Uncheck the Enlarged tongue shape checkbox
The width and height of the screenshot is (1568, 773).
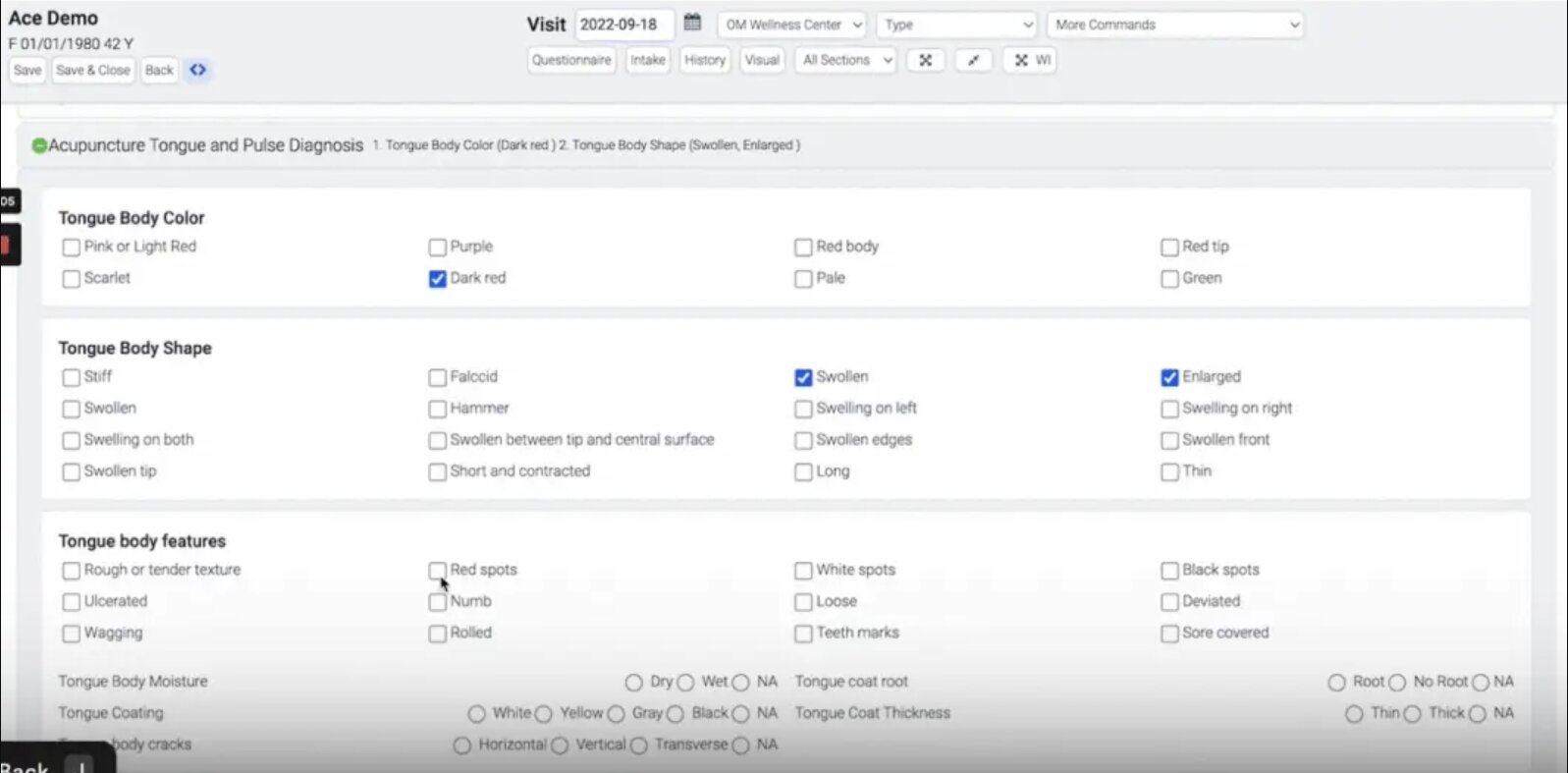(1169, 377)
